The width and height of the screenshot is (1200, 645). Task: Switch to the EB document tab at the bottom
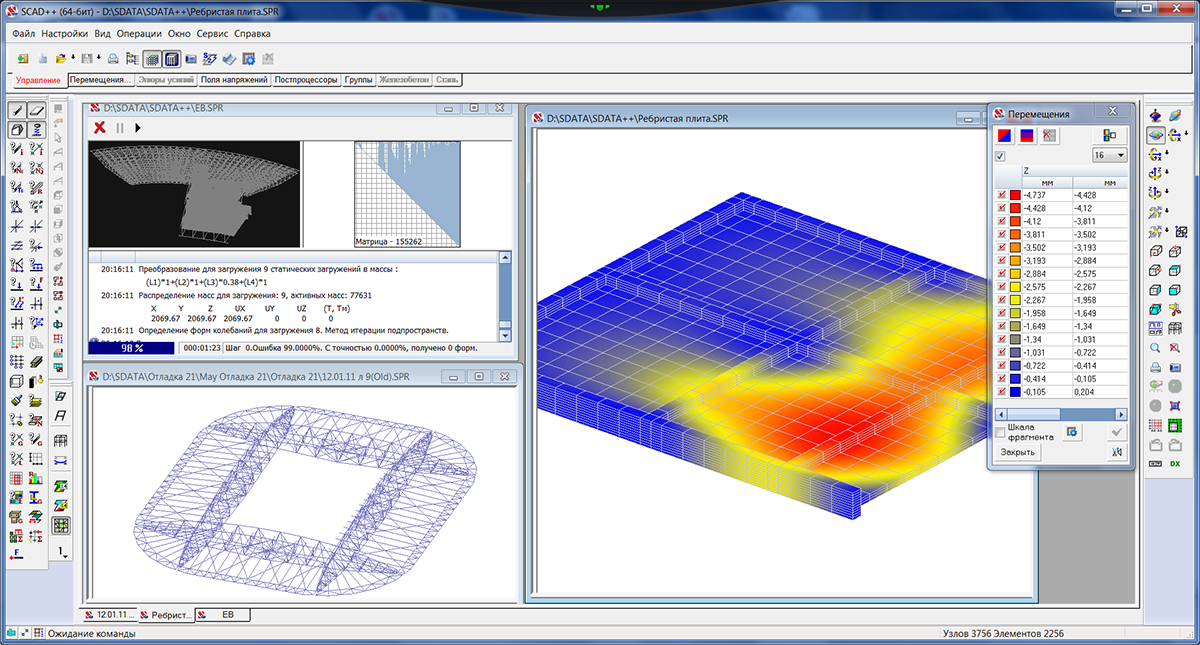pos(228,614)
